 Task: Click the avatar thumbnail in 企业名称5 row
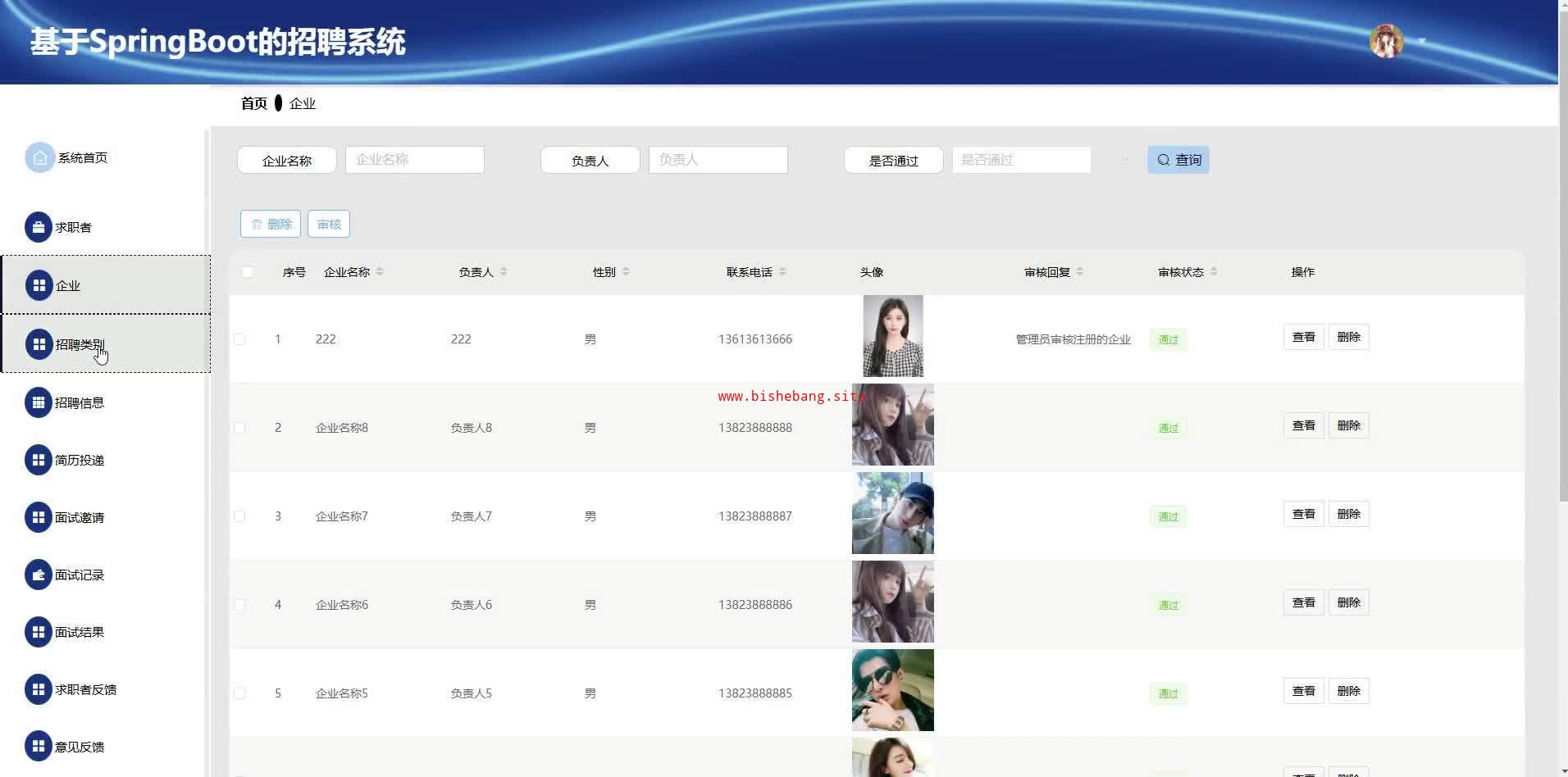(893, 690)
